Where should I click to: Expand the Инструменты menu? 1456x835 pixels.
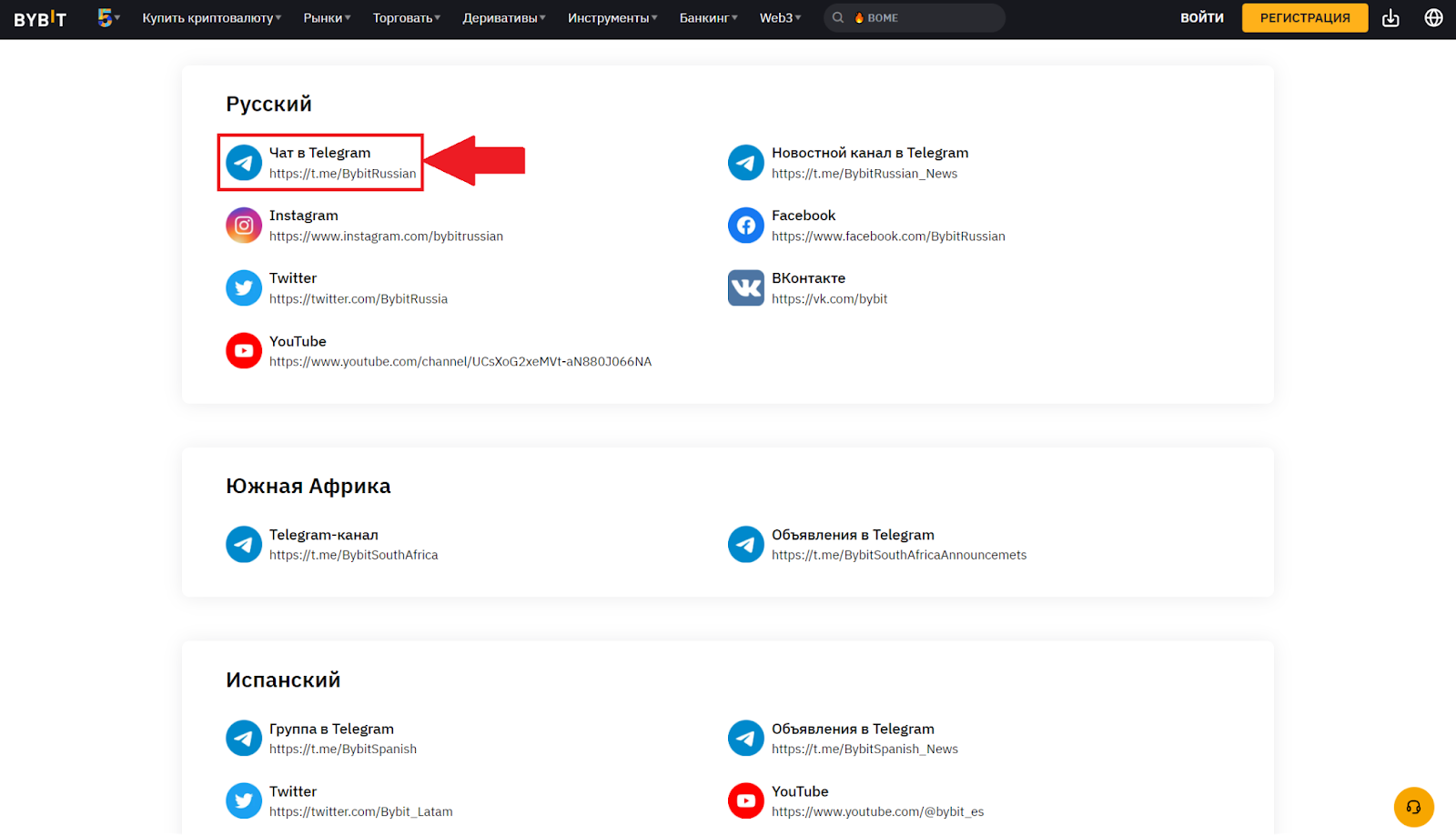pyautogui.click(x=612, y=18)
